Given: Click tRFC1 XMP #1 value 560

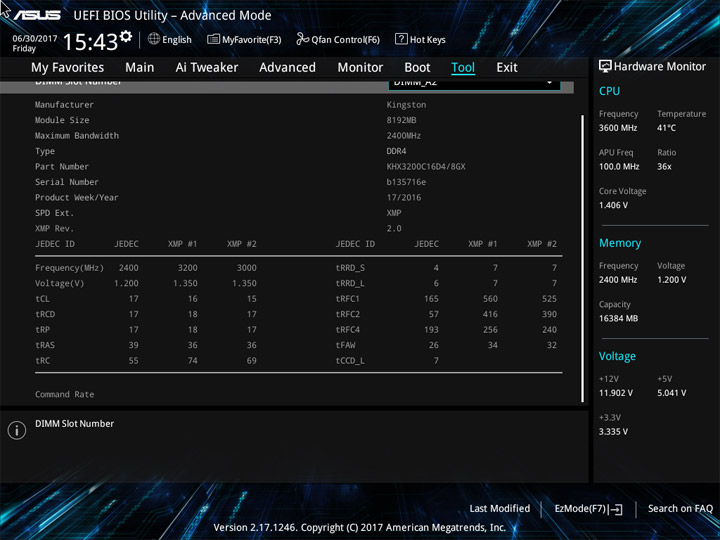Looking at the screenshot, I should coord(490,299).
